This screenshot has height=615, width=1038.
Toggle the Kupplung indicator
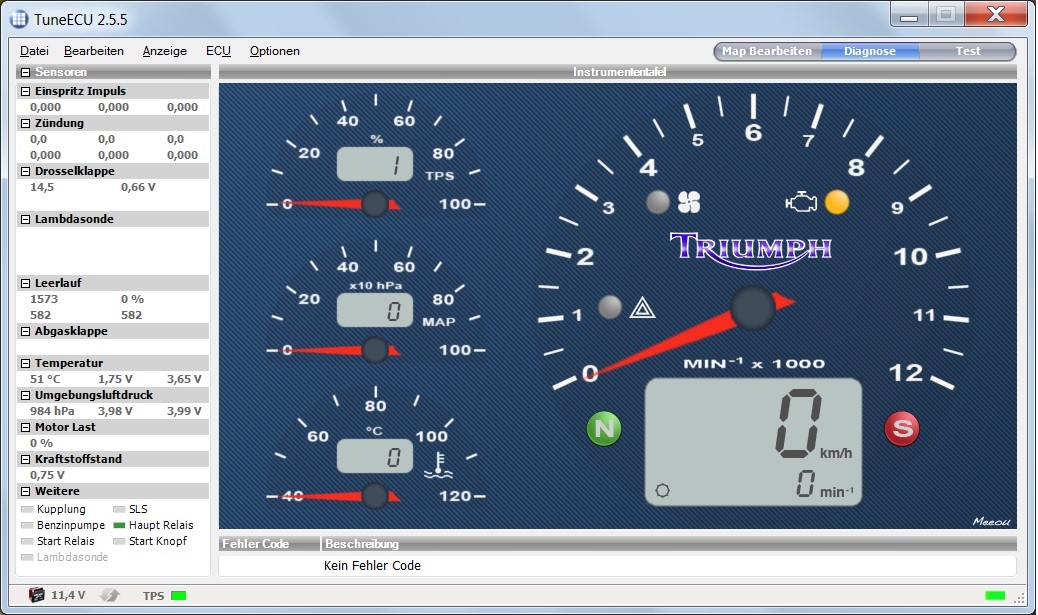click(27, 509)
